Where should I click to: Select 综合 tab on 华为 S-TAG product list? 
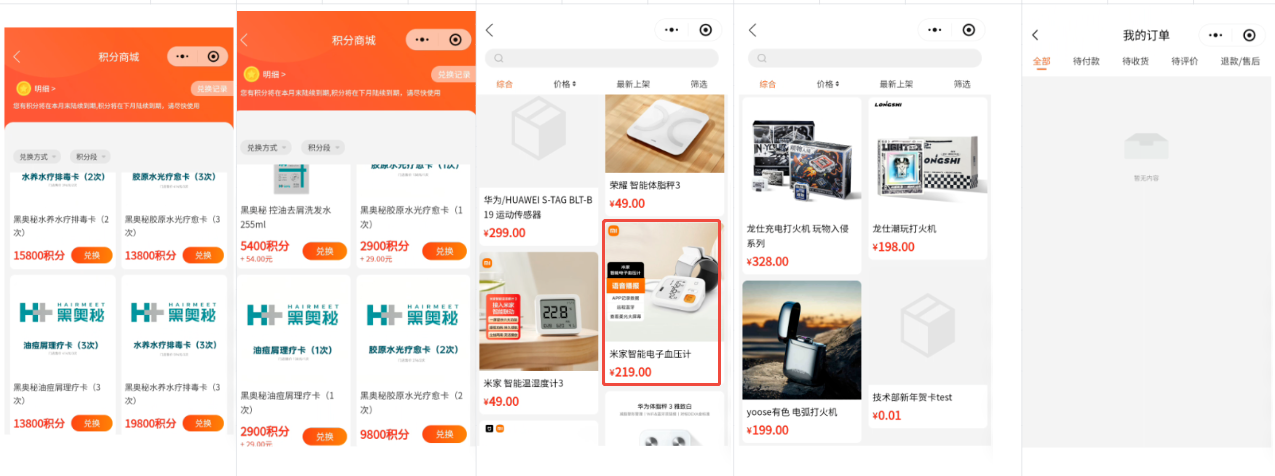click(505, 84)
